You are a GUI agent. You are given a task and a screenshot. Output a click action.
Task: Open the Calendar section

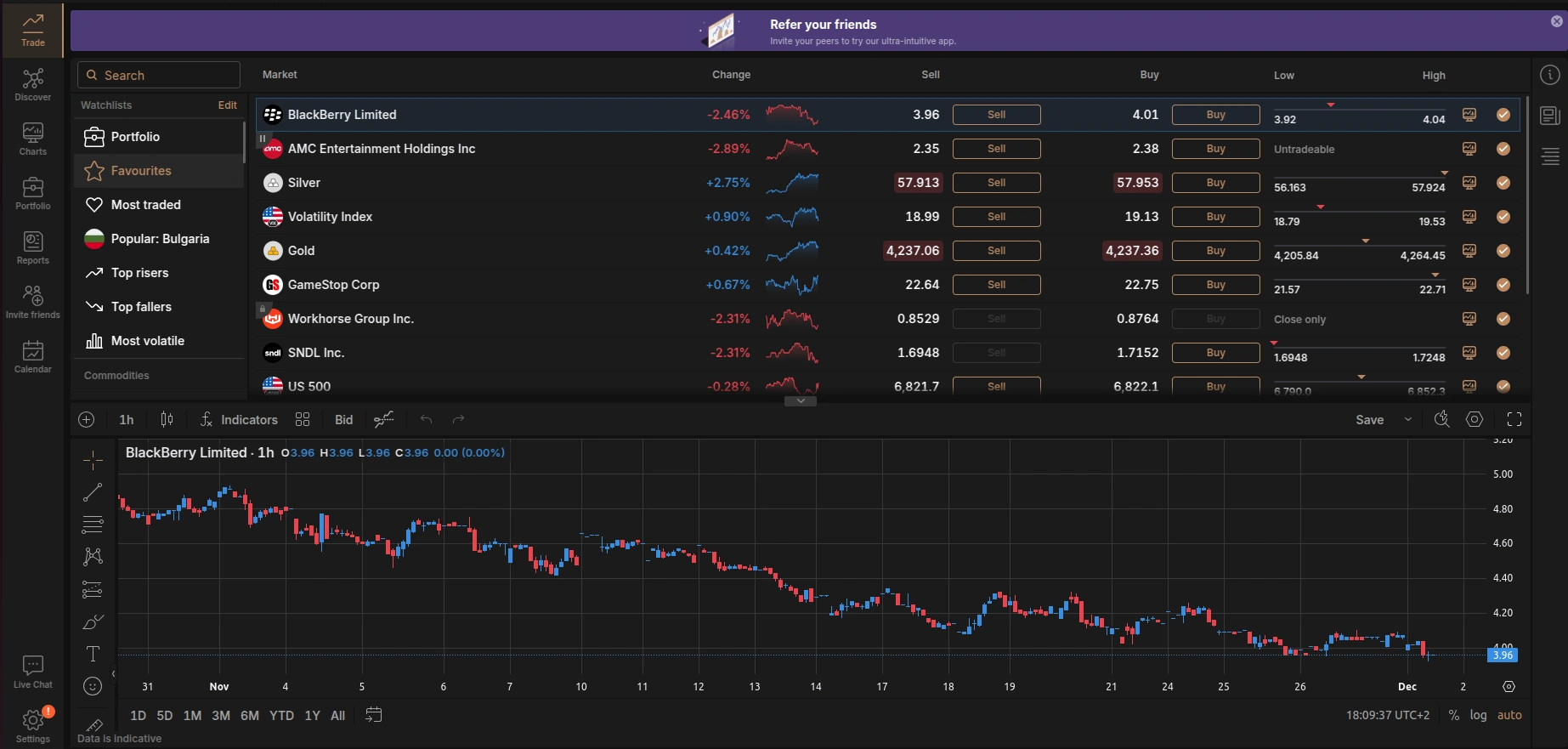33,357
